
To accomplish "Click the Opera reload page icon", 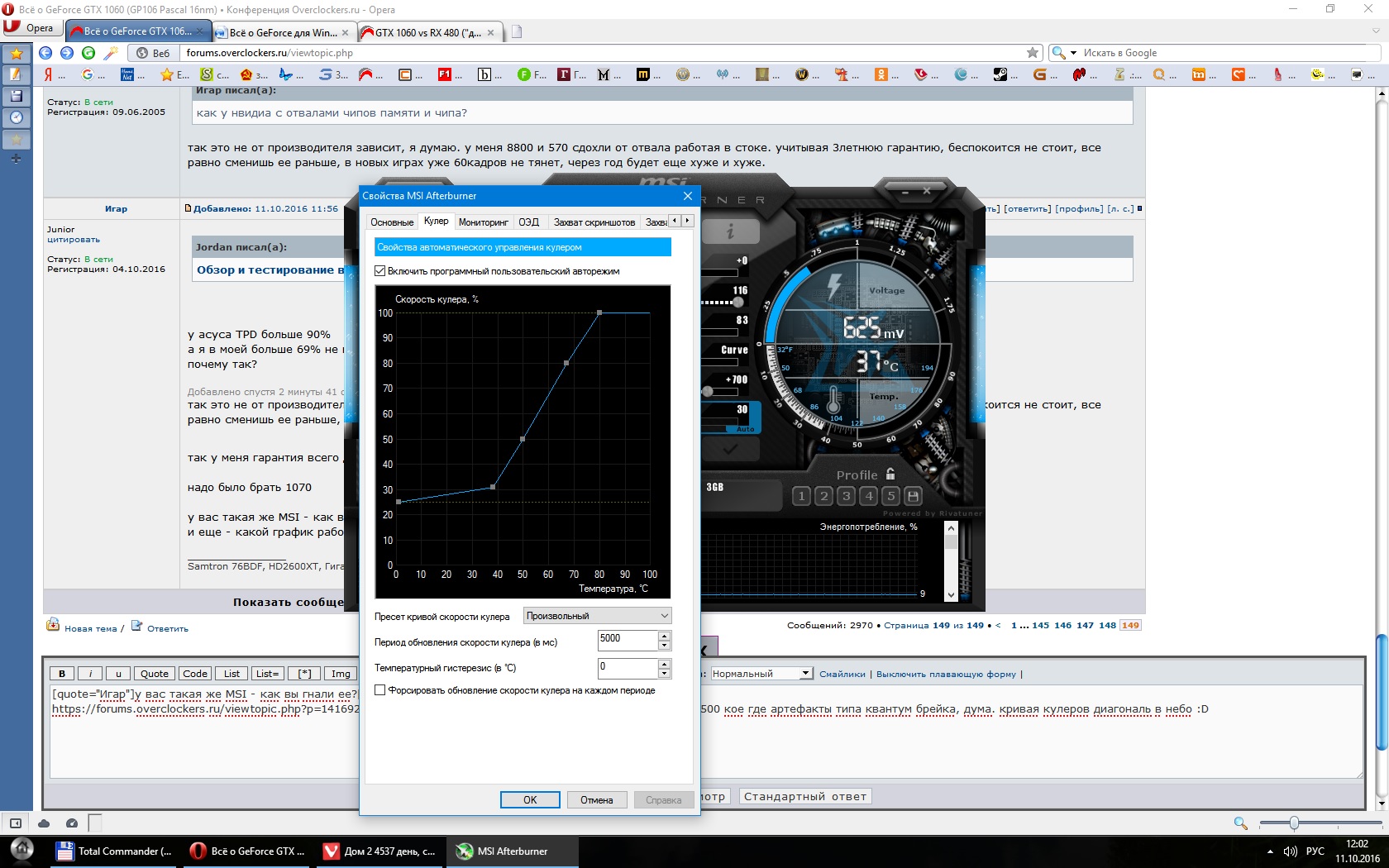I will click(x=88, y=53).
